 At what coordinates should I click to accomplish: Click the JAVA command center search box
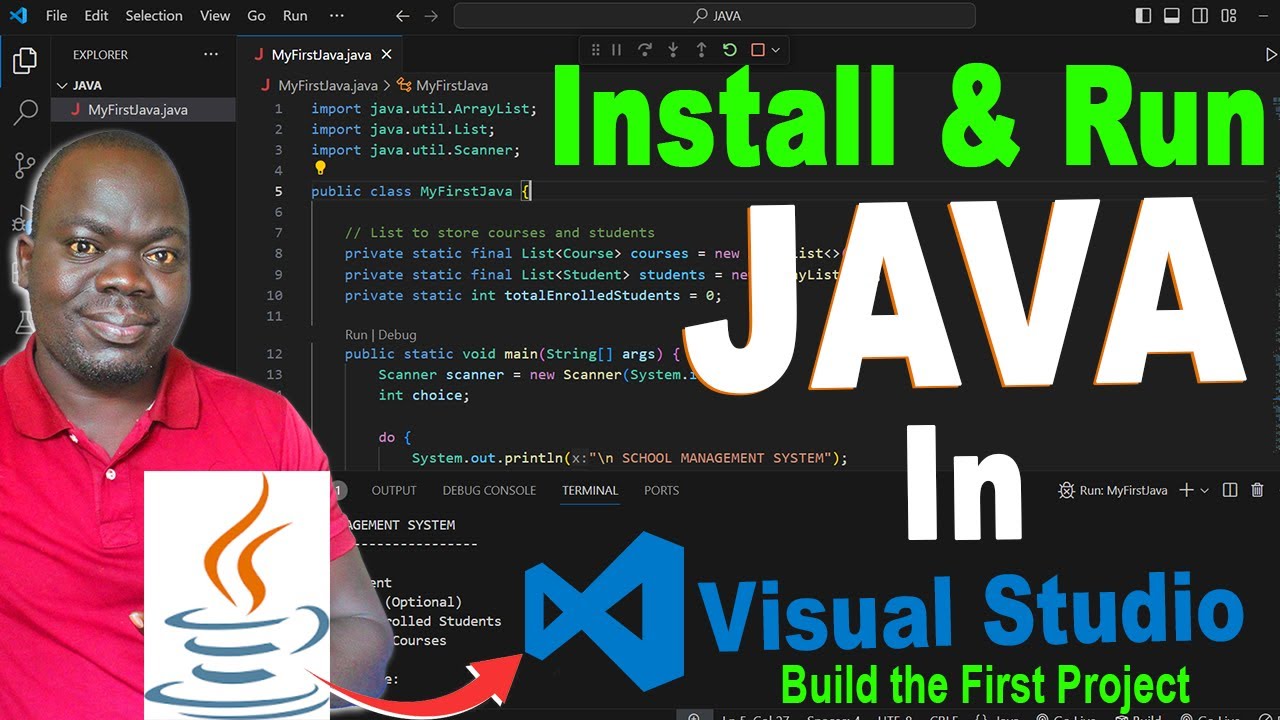tap(714, 16)
